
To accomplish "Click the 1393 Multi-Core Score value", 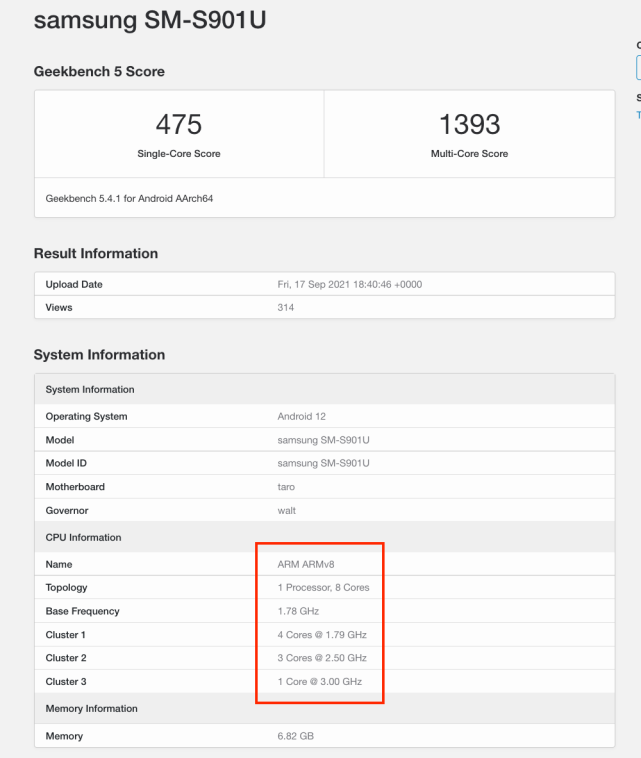I will pos(469,124).
